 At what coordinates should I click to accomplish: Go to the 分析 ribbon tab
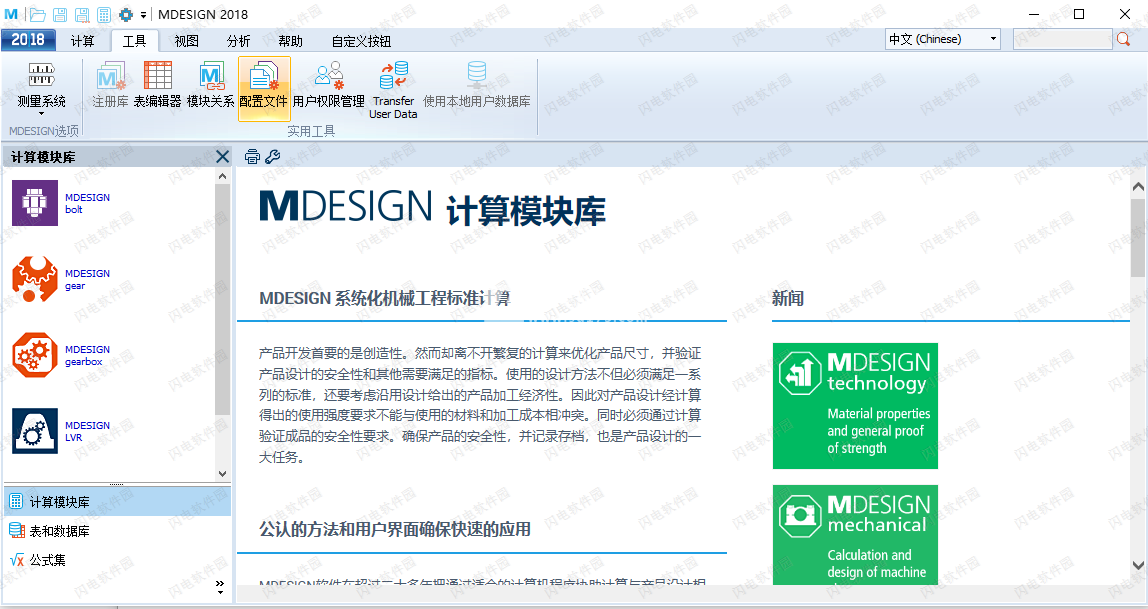click(239, 41)
